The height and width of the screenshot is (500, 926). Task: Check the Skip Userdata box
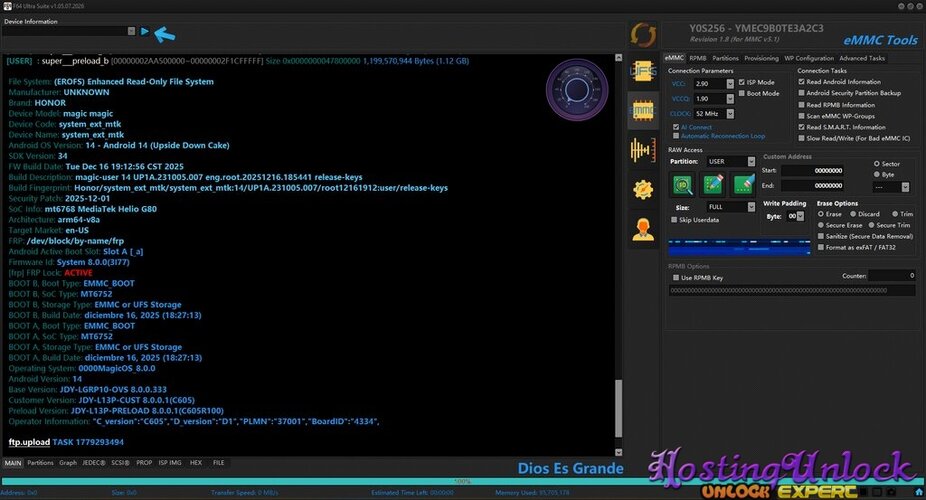pos(674,220)
